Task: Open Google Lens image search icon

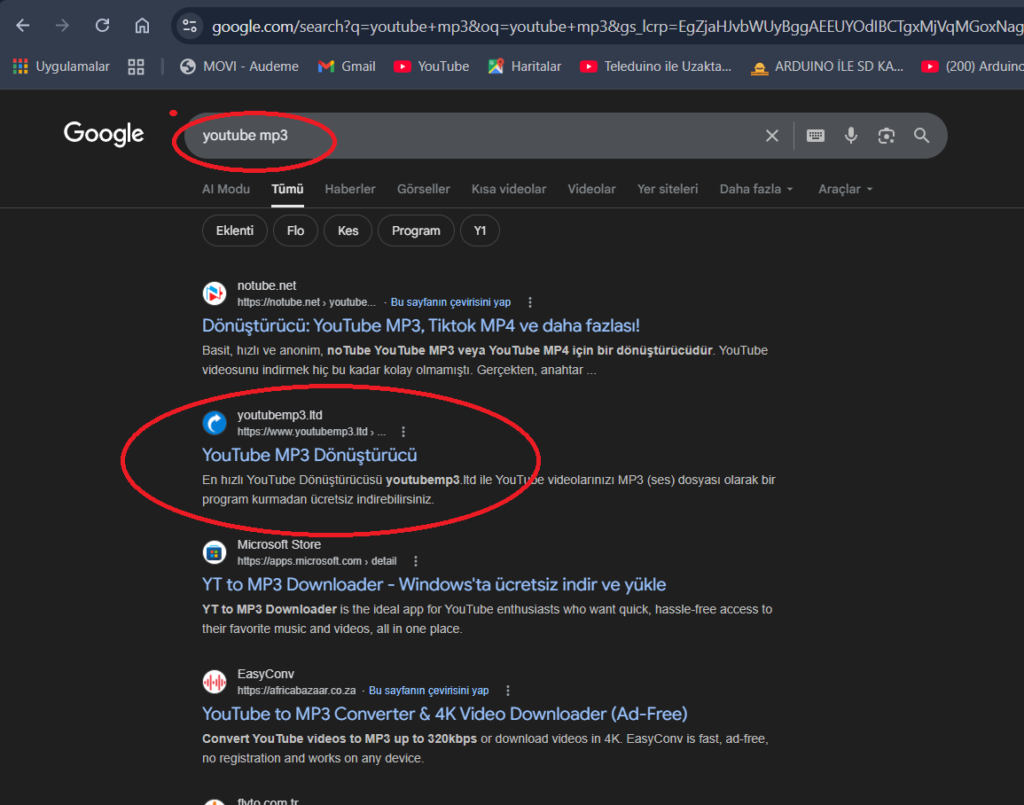Action: [886, 136]
